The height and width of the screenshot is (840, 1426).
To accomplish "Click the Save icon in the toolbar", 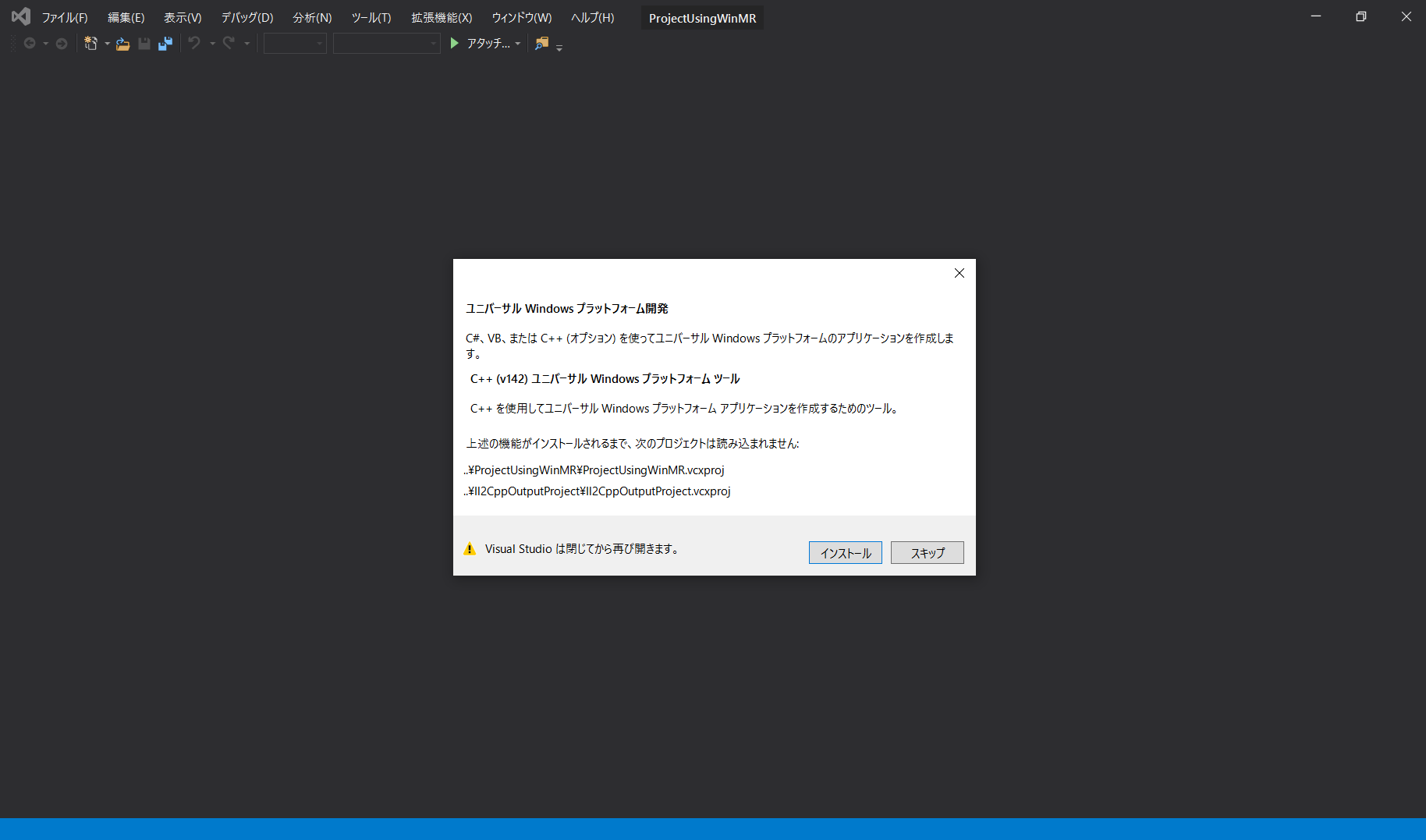I will (x=144, y=43).
